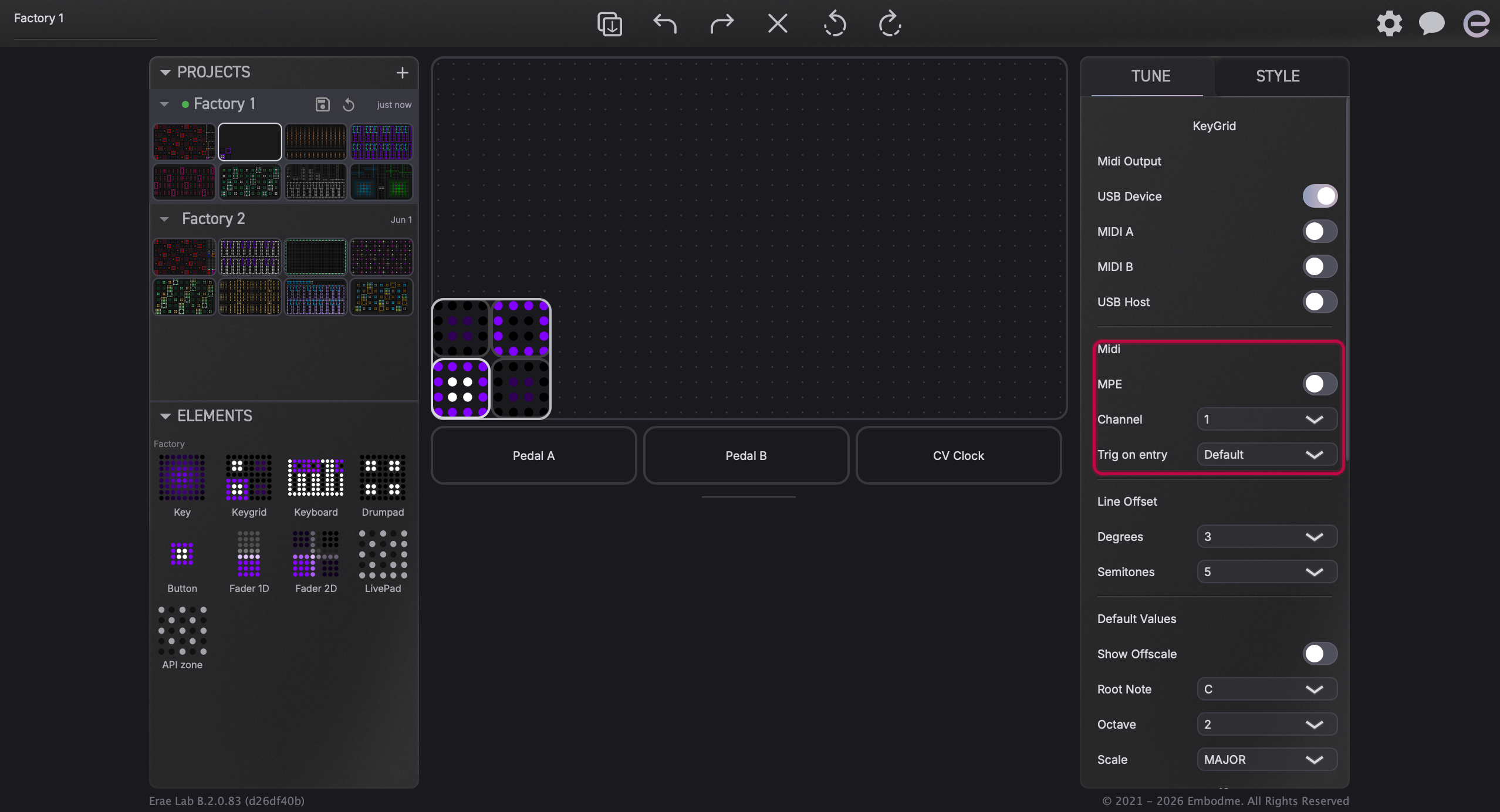Image resolution: width=1500 pixels, height=812 pixels.
Task: Select the LivePad element
Action: tap(383, 562)
